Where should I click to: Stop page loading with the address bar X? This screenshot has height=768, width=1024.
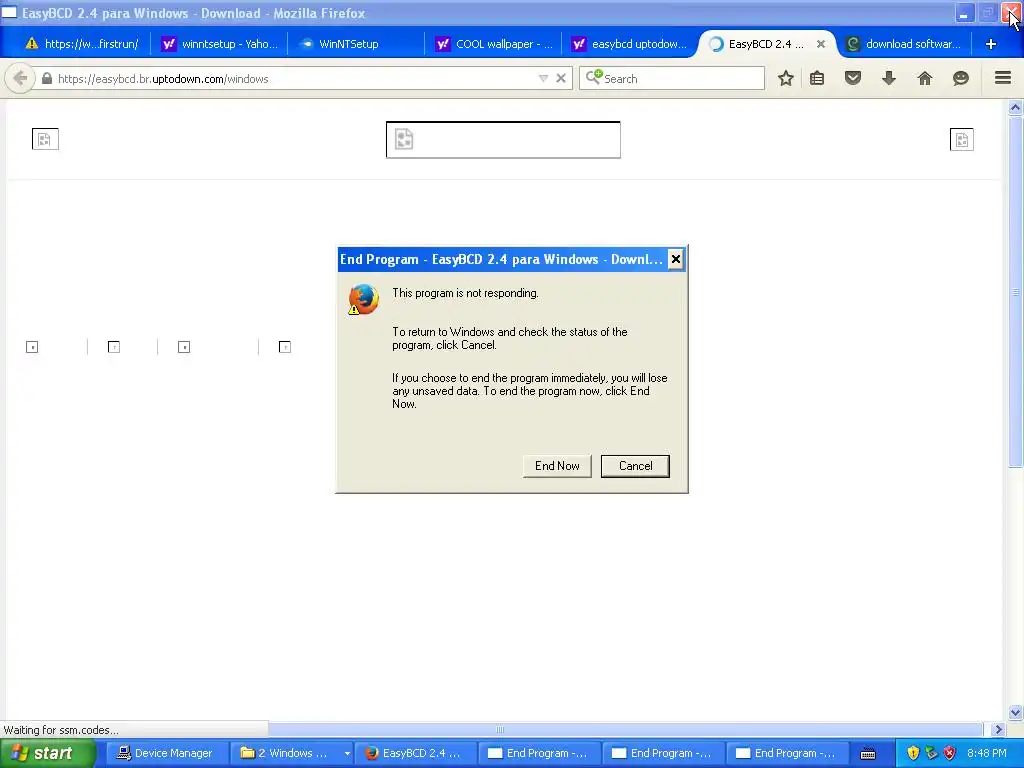click(x=561, y=78)
